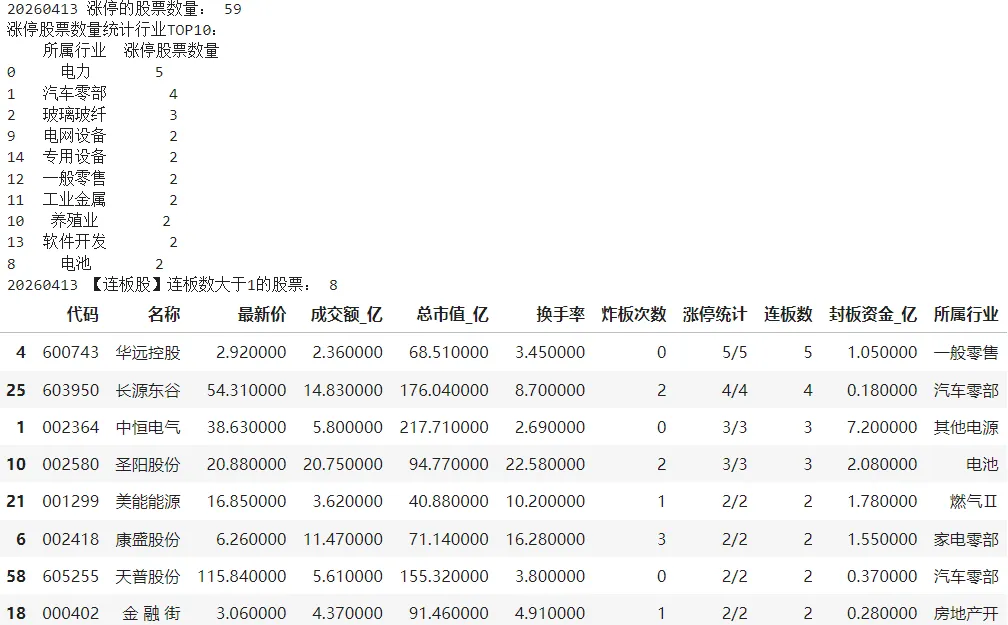Image resolution: width=1008 pixels, height=625 pixels.
Task: Select stock name 天普股份
Action: [148, 576]
